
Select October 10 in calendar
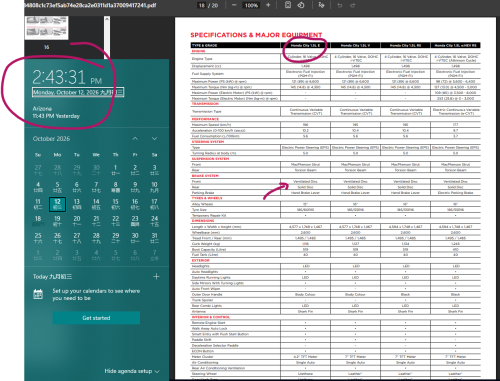pos(154,187)
